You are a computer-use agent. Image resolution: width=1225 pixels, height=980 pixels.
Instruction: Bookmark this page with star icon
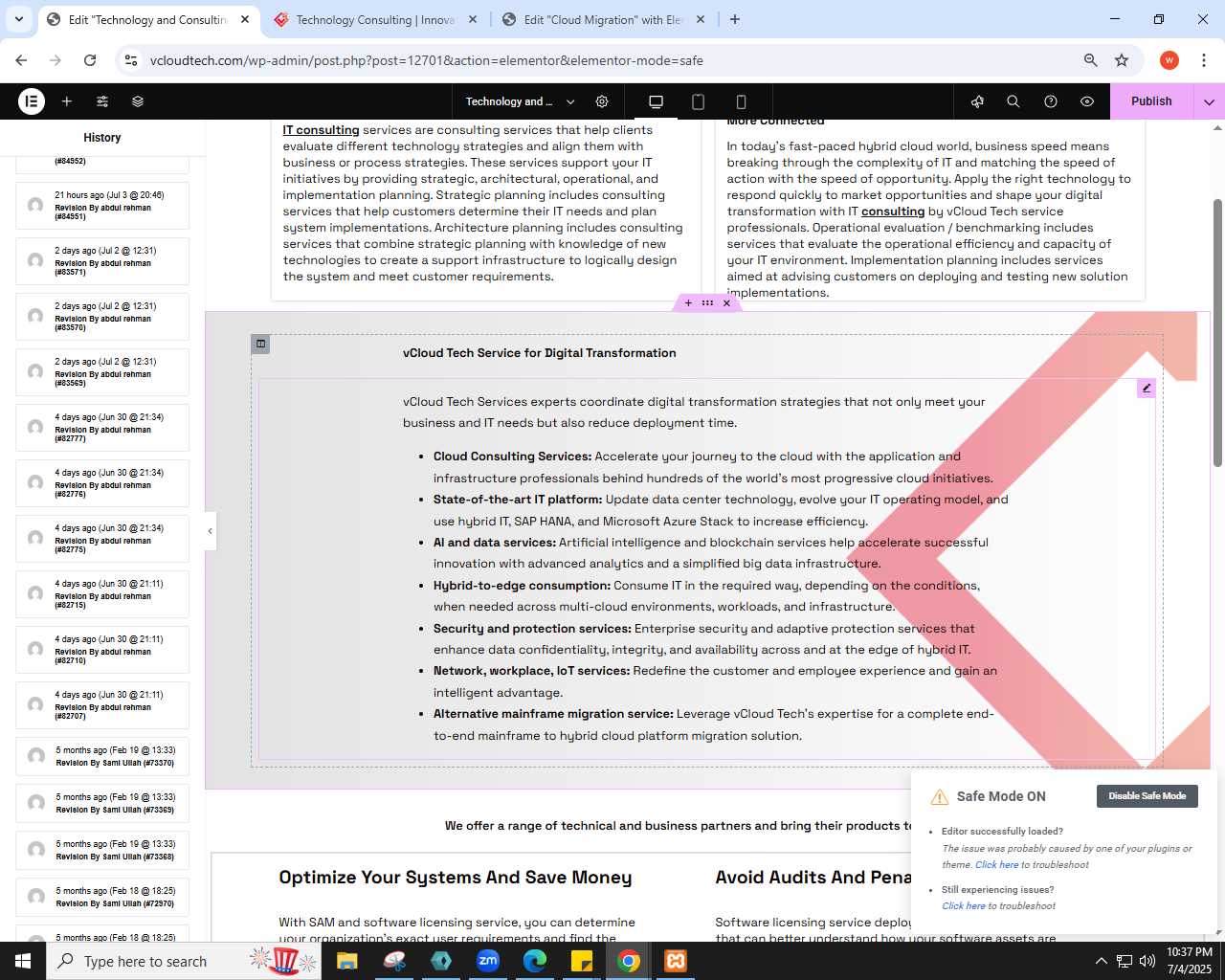click(1122, 60)
